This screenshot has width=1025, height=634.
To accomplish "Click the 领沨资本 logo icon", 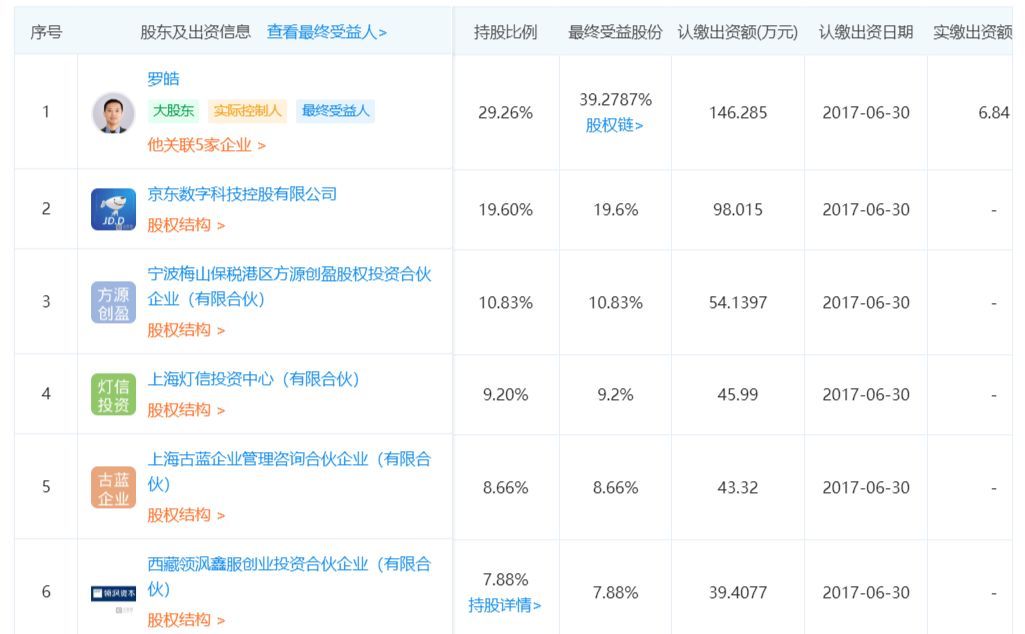I will tap(113, 593).
